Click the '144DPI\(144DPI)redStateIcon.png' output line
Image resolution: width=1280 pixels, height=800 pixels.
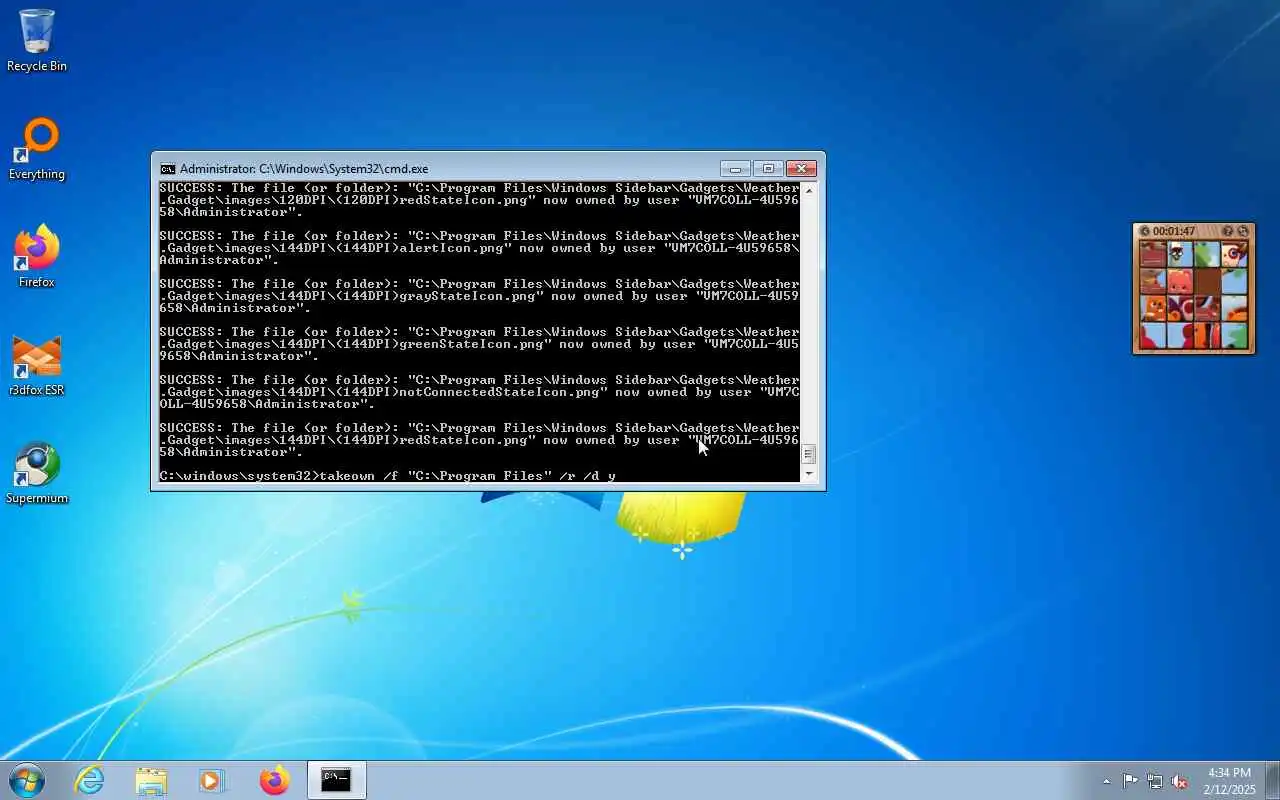point(479,440)
